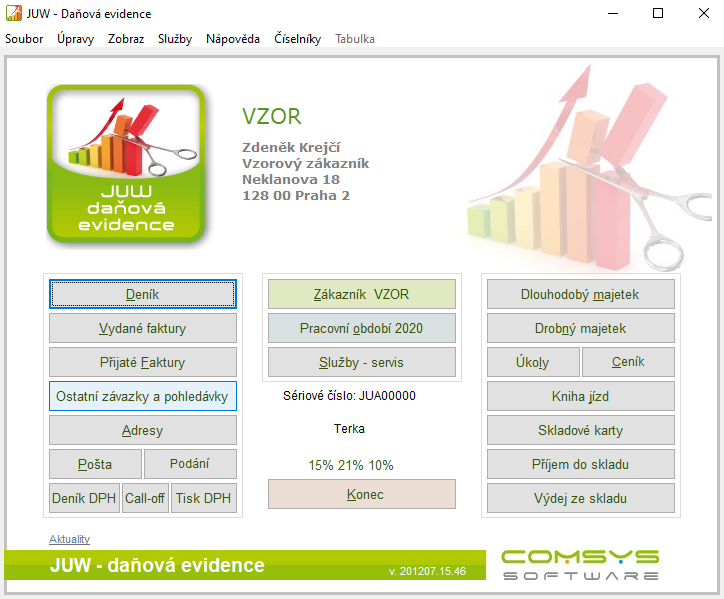
Task: Click the Tisk DPH button
Action: click(204, 498)
